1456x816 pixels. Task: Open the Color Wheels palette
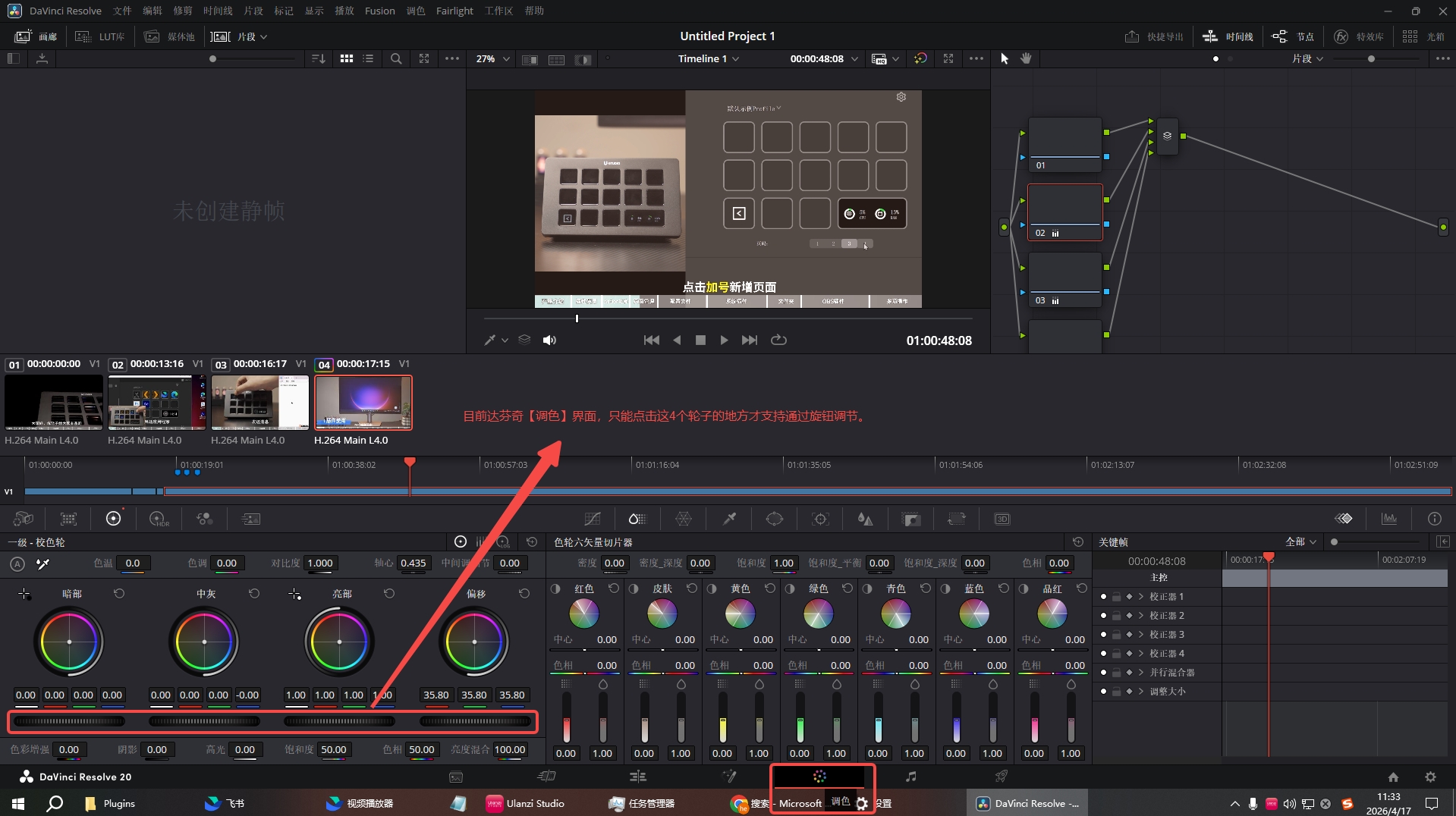pyautogui.click(x=113, y=519)
